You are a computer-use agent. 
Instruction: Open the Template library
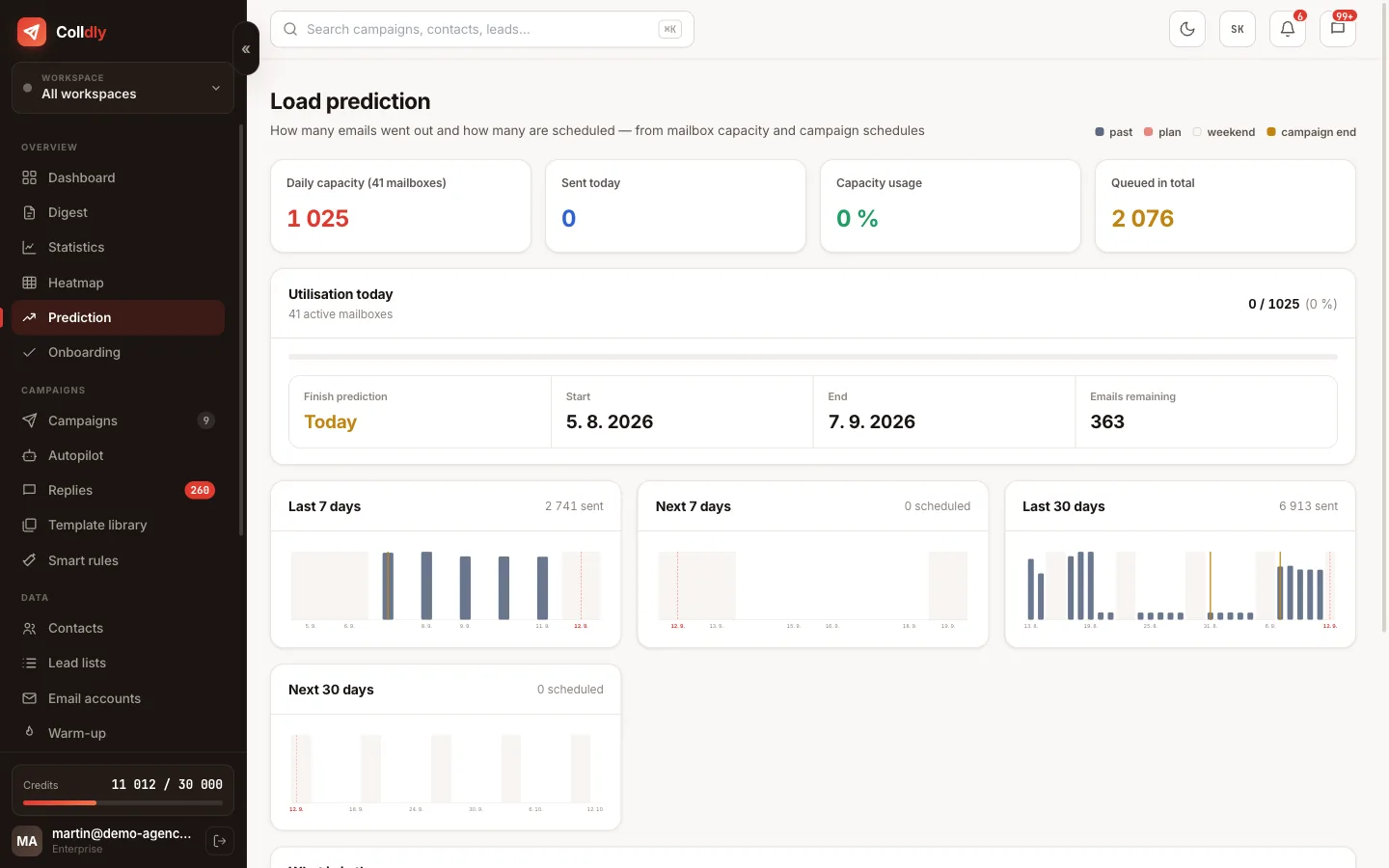pos(118,525)
